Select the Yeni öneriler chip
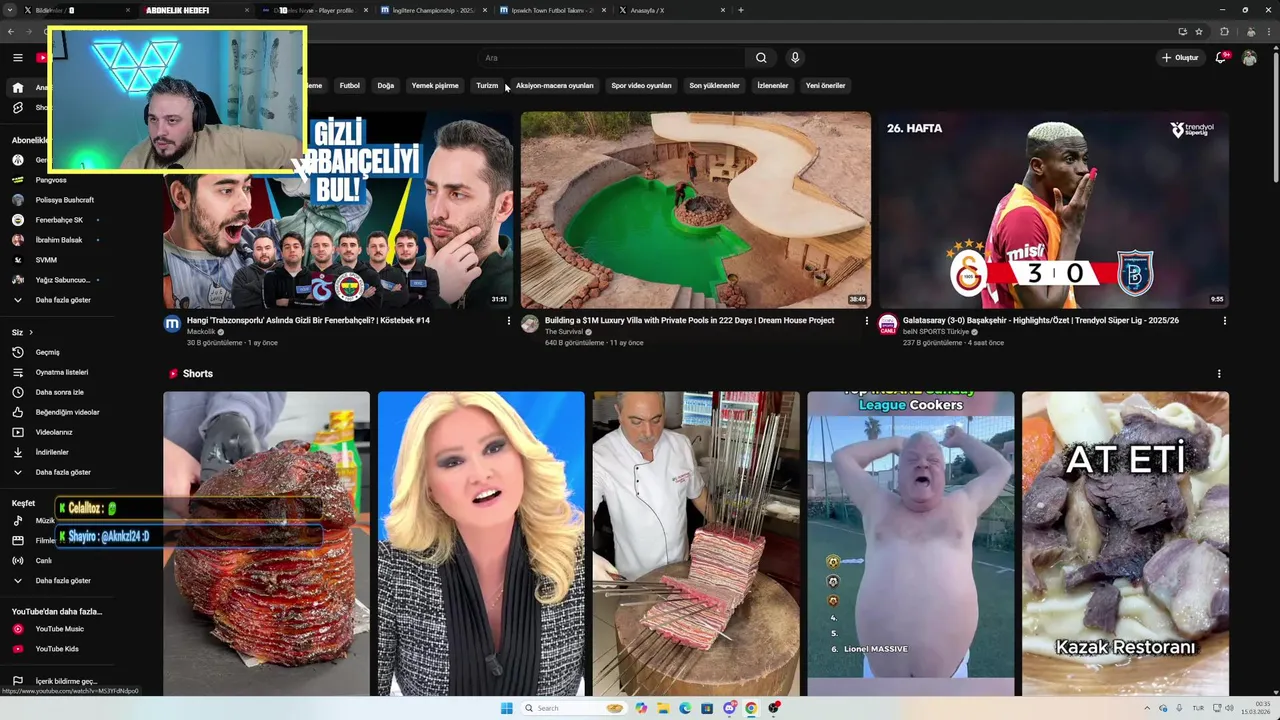Image resolution: width=1280 pixels, height=720 pixels. click(825, 86)
